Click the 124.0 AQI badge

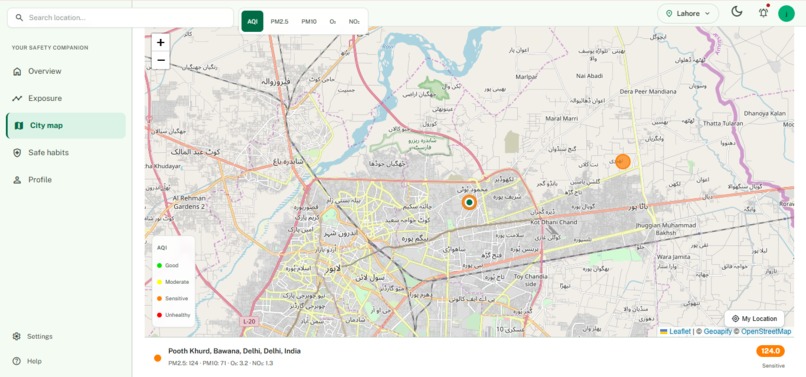(x=770, y=351)
